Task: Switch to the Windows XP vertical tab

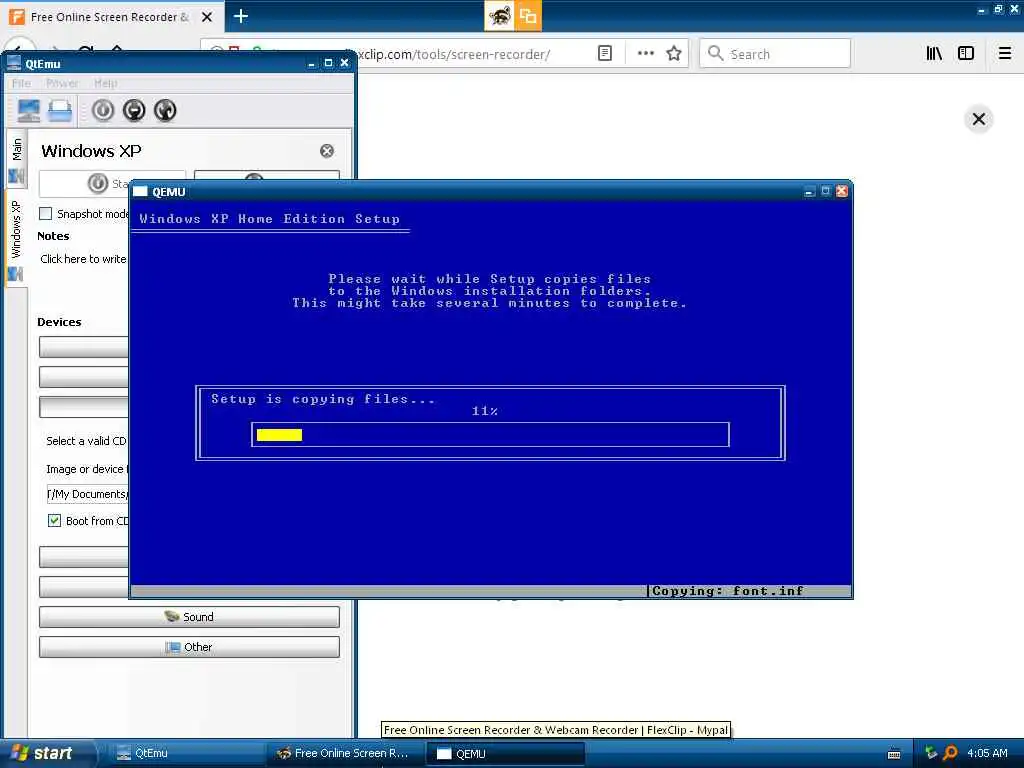Action: 16,239
